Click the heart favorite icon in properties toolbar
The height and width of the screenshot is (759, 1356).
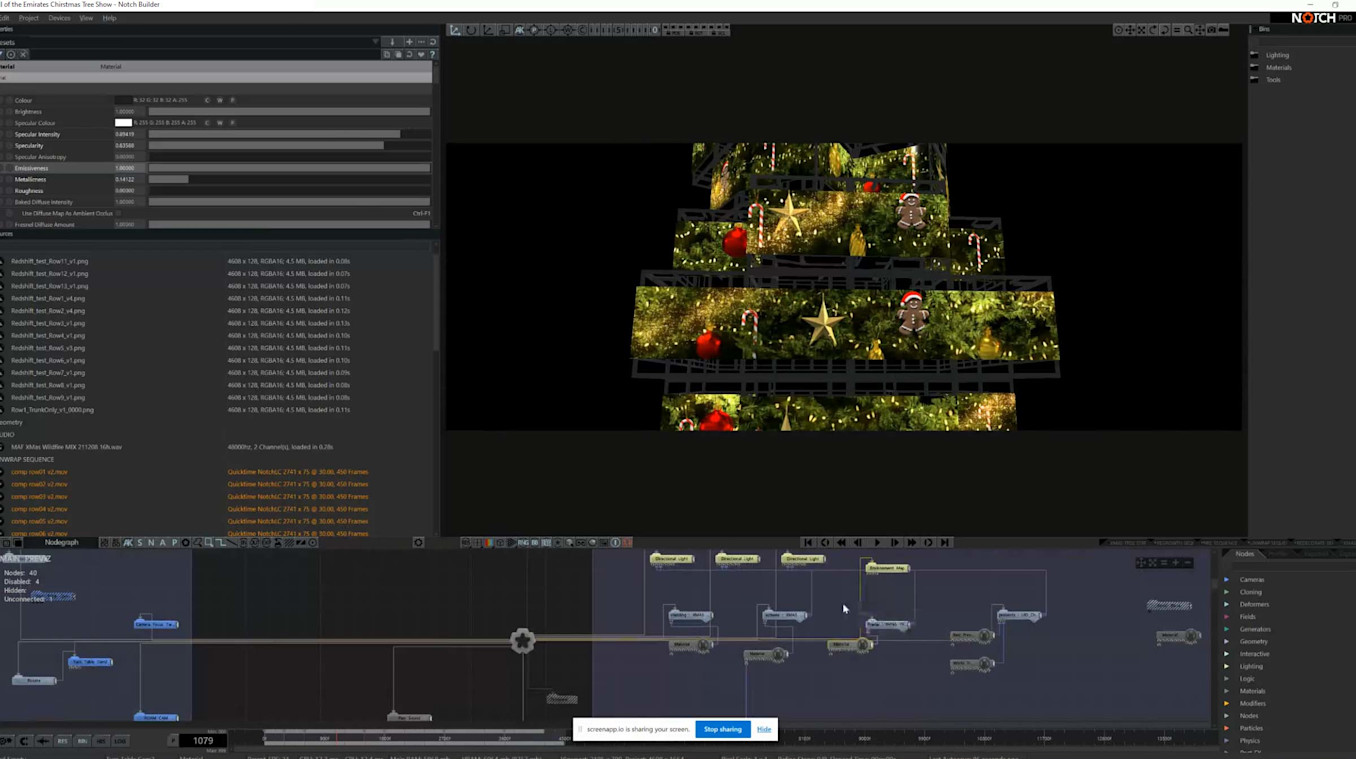(421, 54)
